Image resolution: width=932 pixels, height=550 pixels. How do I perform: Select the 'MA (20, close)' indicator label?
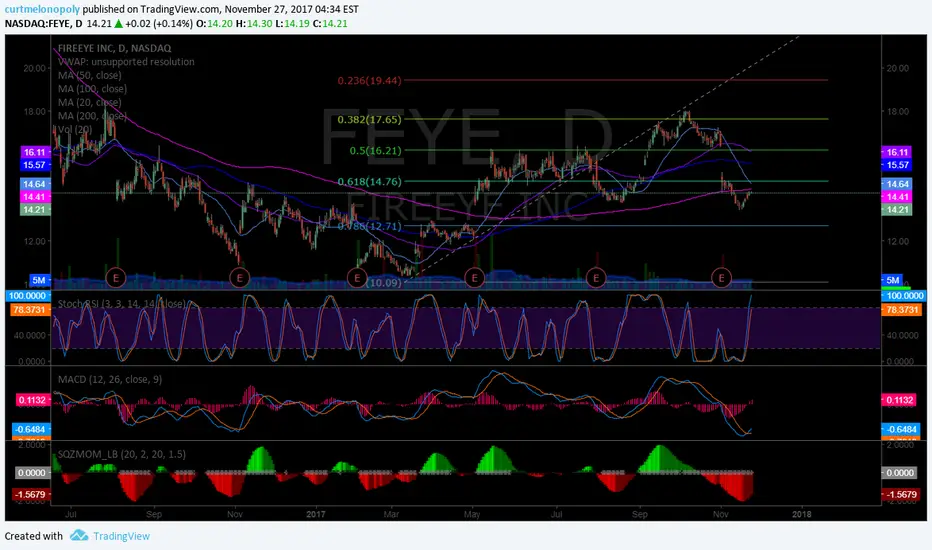point(90,103)
